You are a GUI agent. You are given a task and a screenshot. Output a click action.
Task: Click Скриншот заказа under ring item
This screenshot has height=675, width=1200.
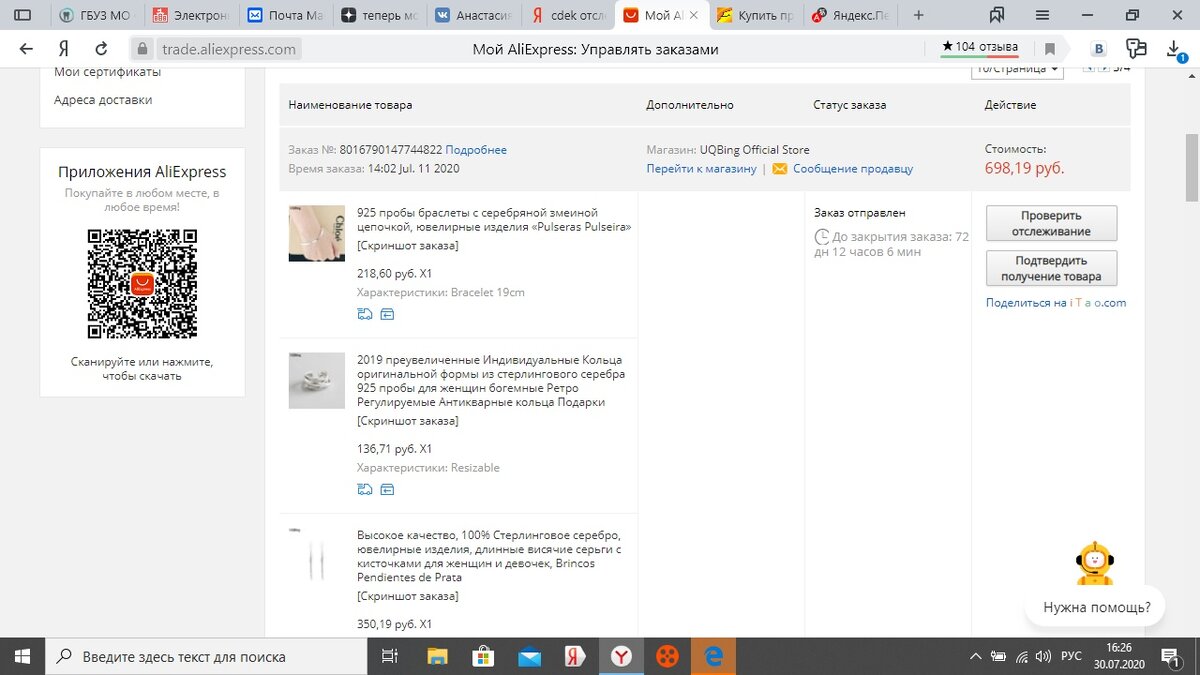[x=408, y=421]
